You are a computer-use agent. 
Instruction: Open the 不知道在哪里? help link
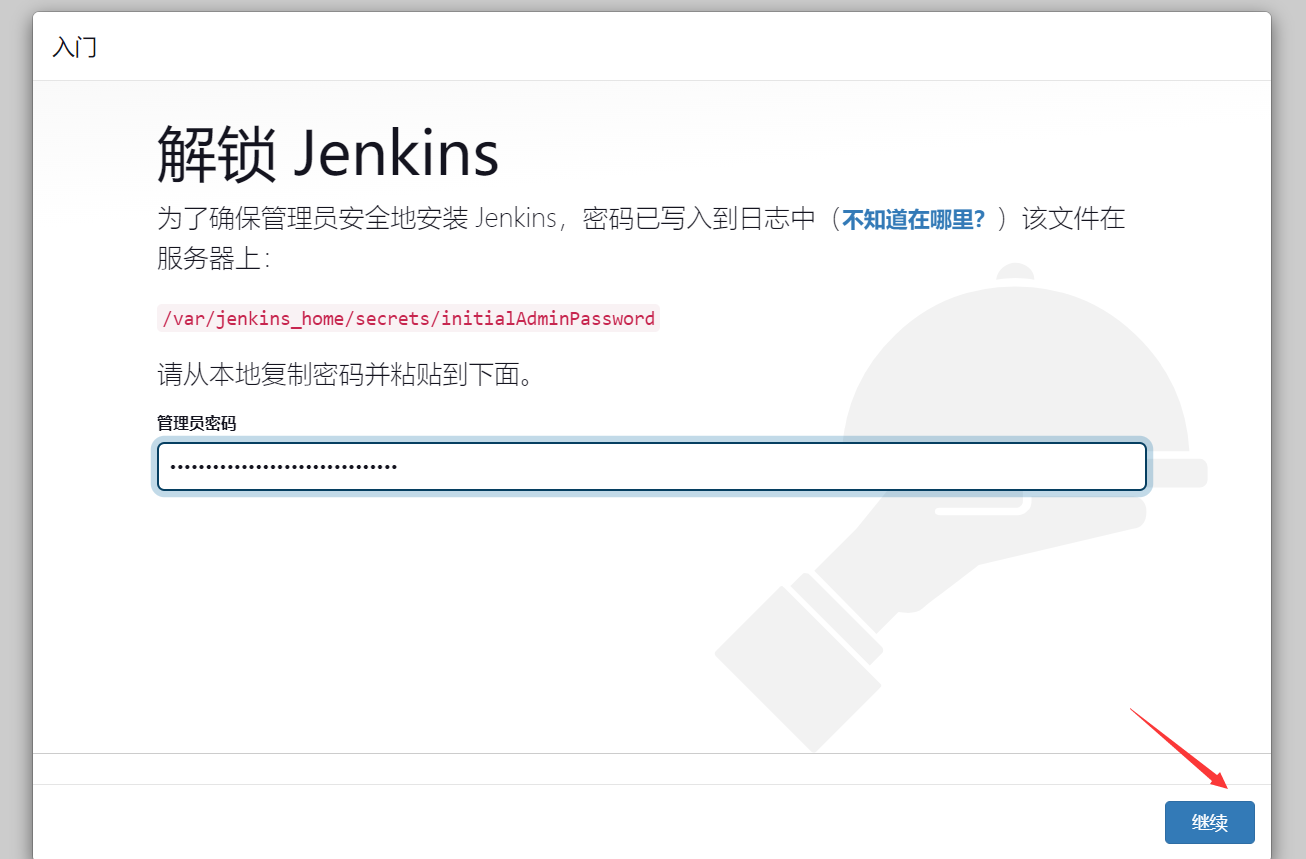913,219
